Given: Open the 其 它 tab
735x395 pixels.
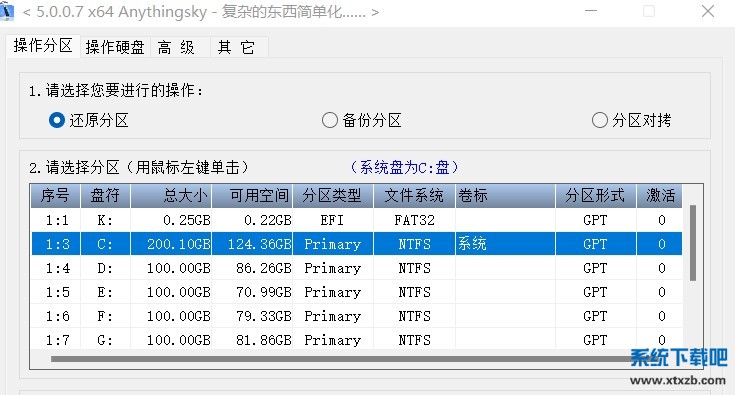Looking at the screenshot, I should click(239, 47).
